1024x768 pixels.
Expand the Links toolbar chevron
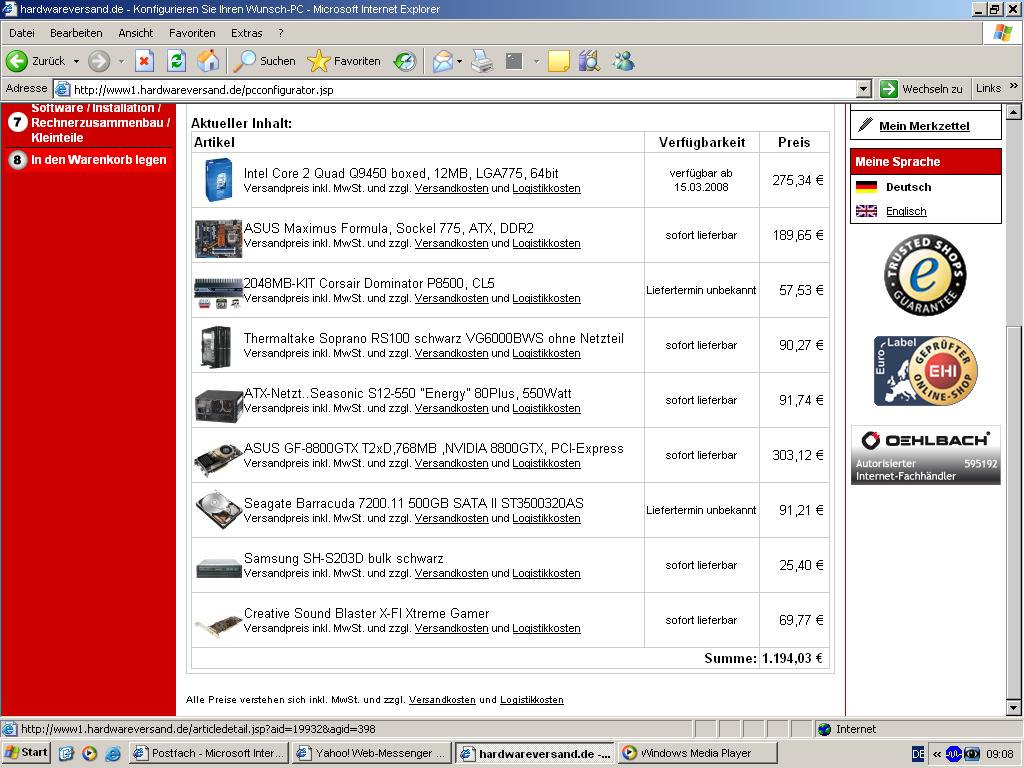[1014, 86]
